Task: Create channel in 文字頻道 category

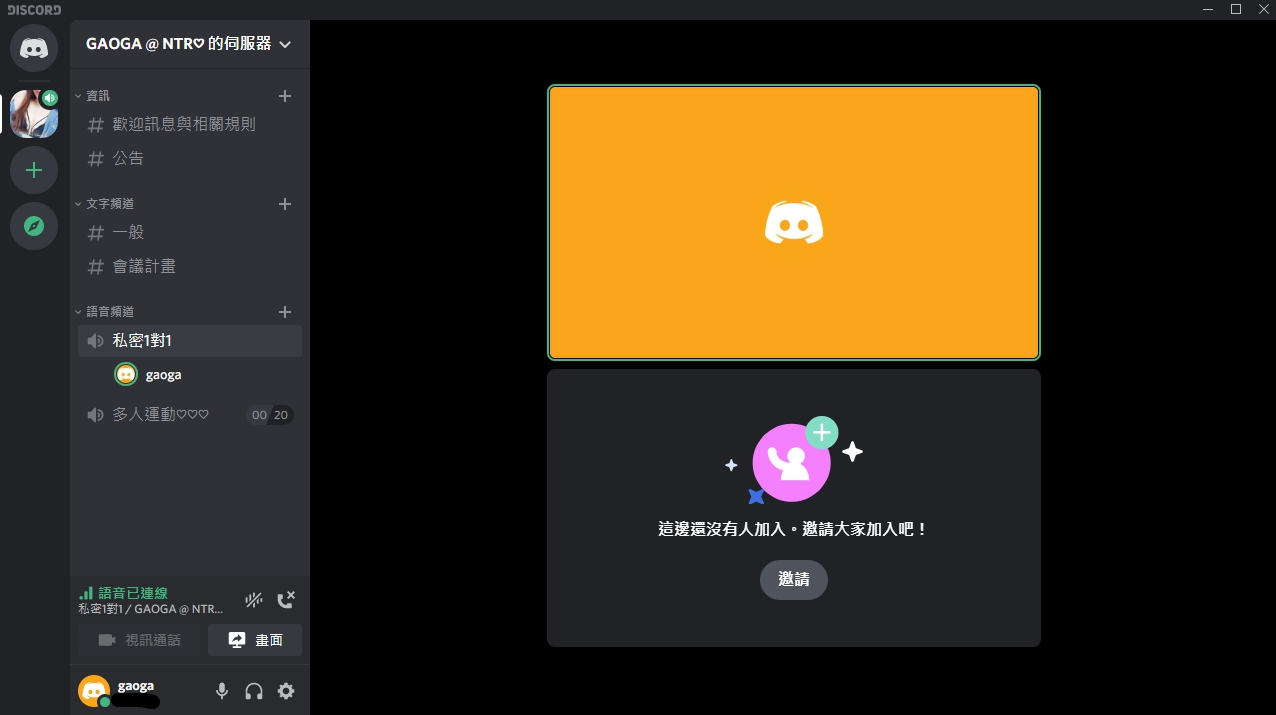Action: point(285,204)
